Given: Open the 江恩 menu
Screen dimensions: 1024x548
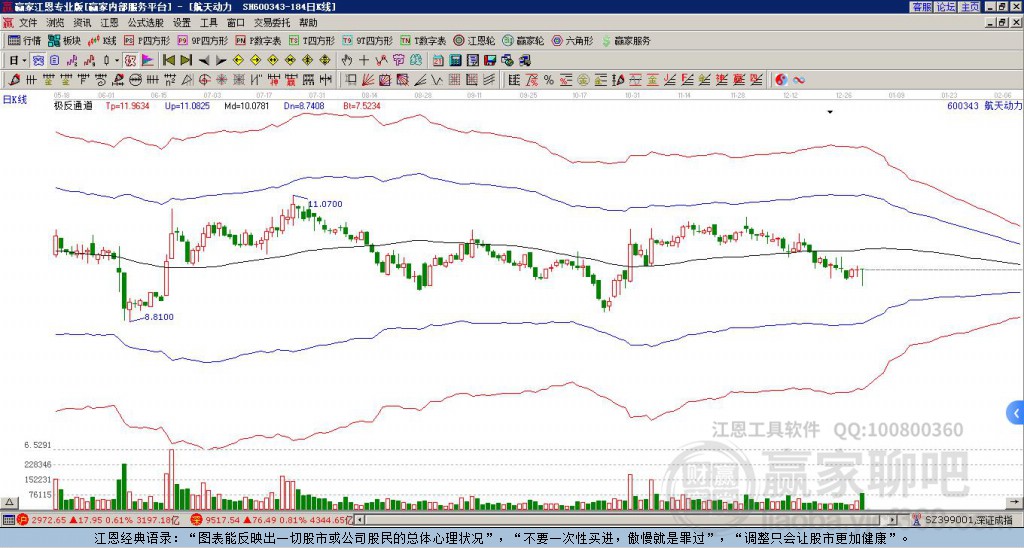Looking at the screenshot, I should pyautogui.click(x=110, y=23).
